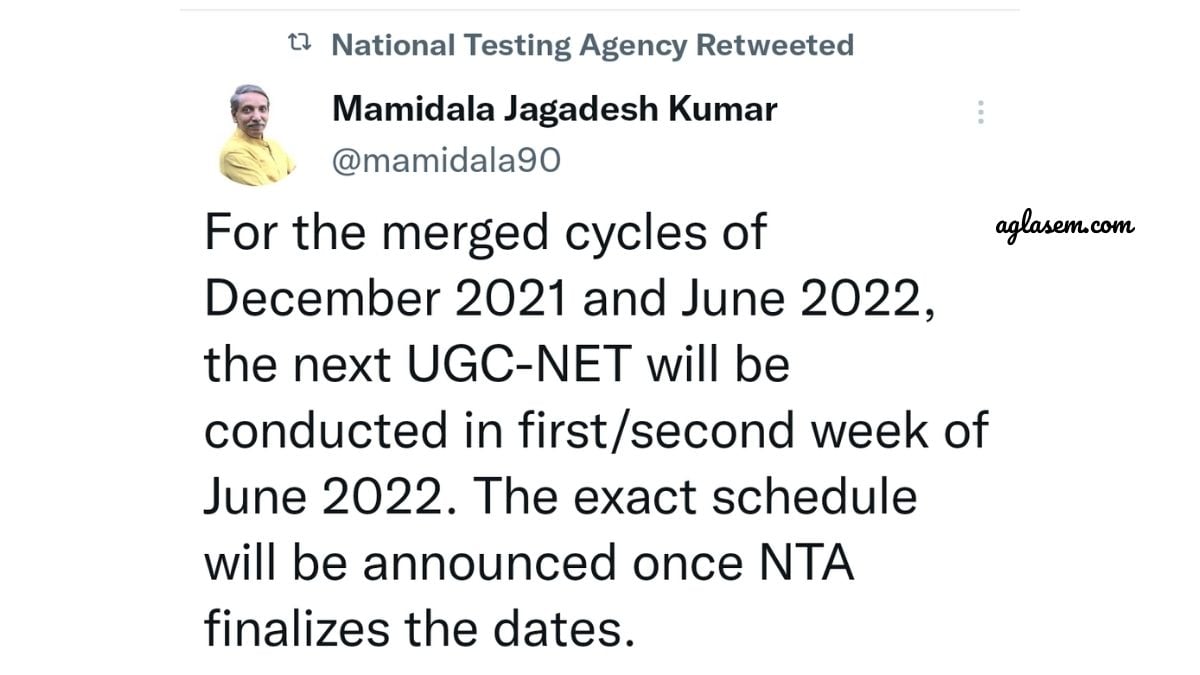Click the ending phrase "finalizes the dates."
The height and width of the screenshot is (675, 1200).
[x=419, y=631]
